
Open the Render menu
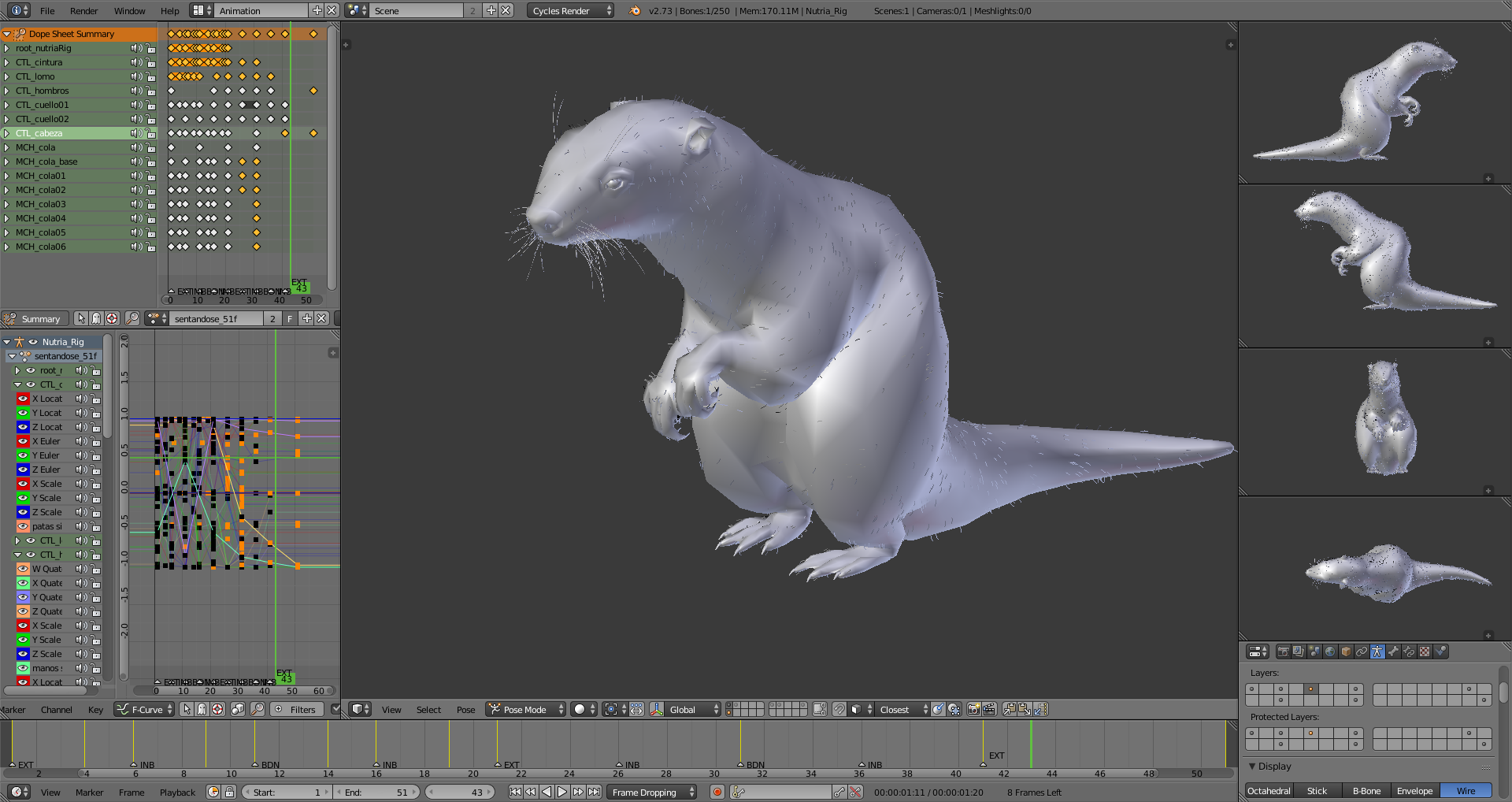click(x=83, y=11)
